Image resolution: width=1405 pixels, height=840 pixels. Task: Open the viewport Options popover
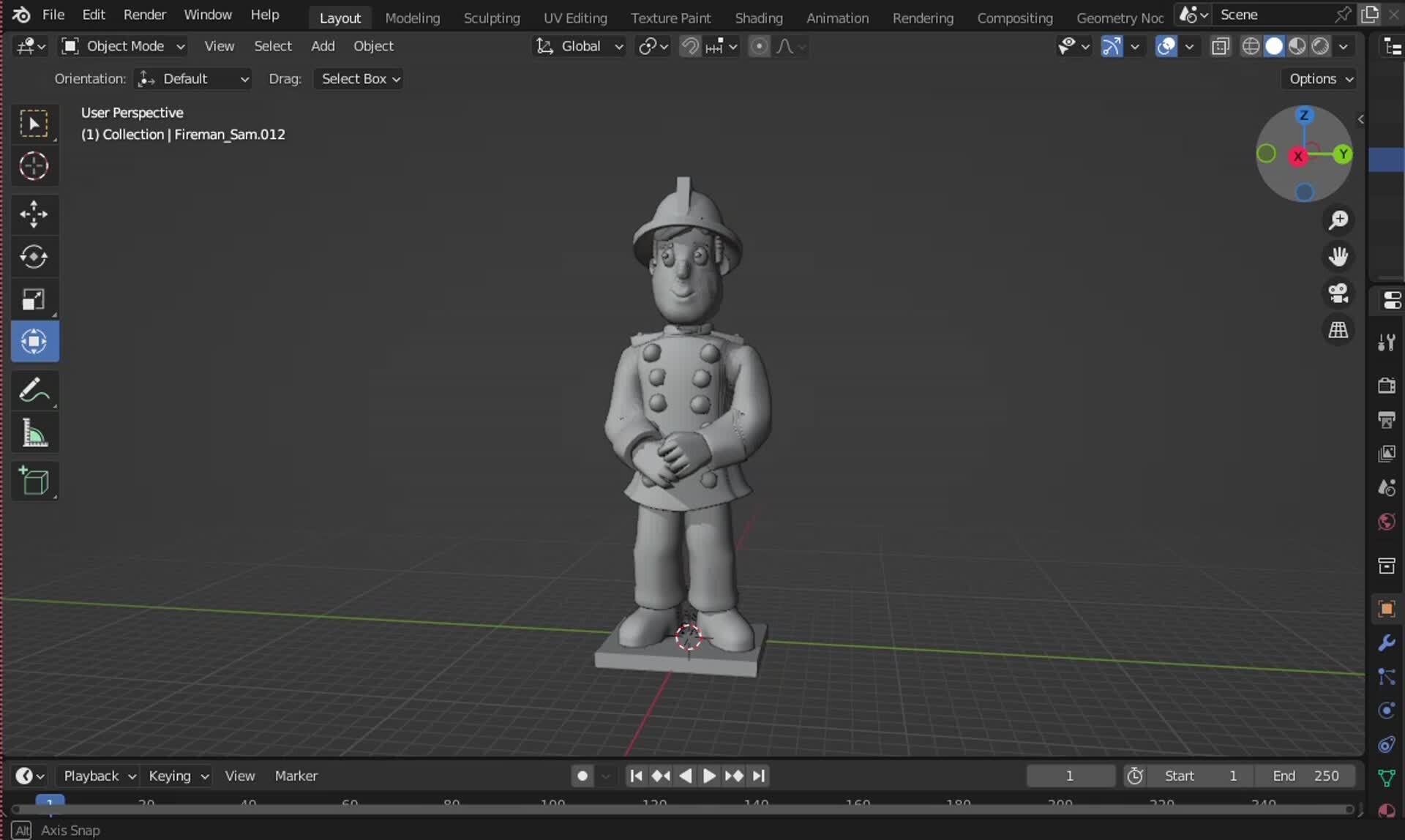(1318, 78)
